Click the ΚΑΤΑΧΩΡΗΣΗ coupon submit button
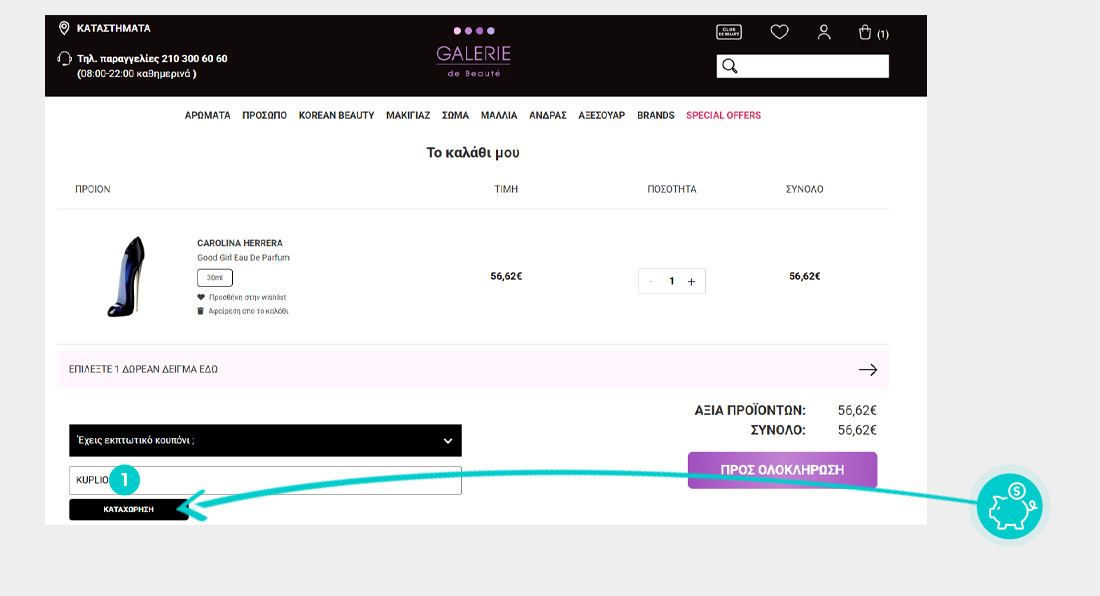The height and width of the screenshot is (596, 1100). coord(129,509)
